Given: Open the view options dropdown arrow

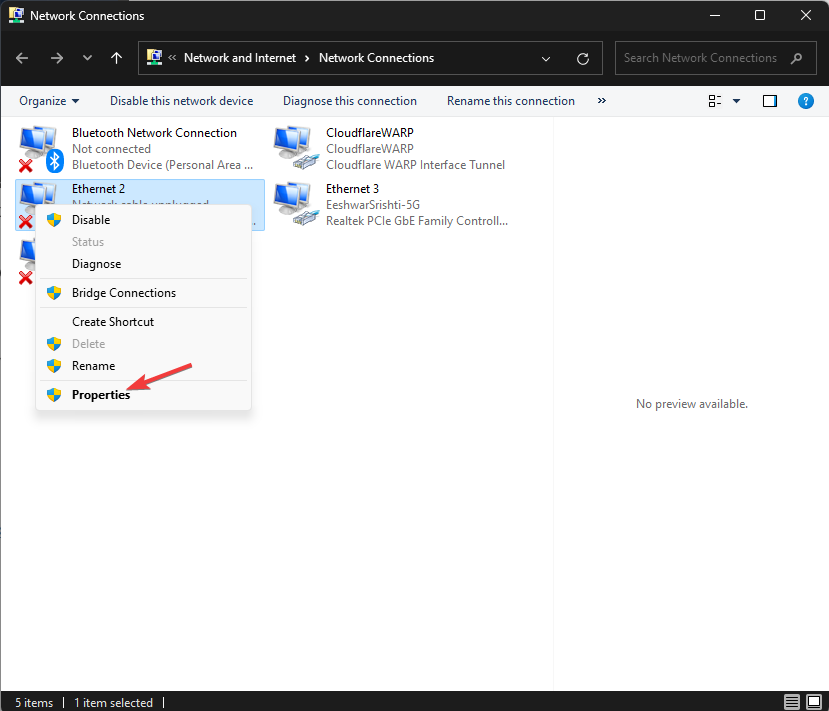Looking at the screenshot, I should coord(736,101).
